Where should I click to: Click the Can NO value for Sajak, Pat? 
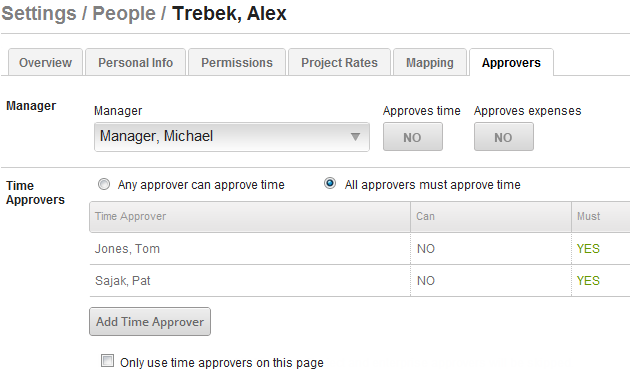426,281
